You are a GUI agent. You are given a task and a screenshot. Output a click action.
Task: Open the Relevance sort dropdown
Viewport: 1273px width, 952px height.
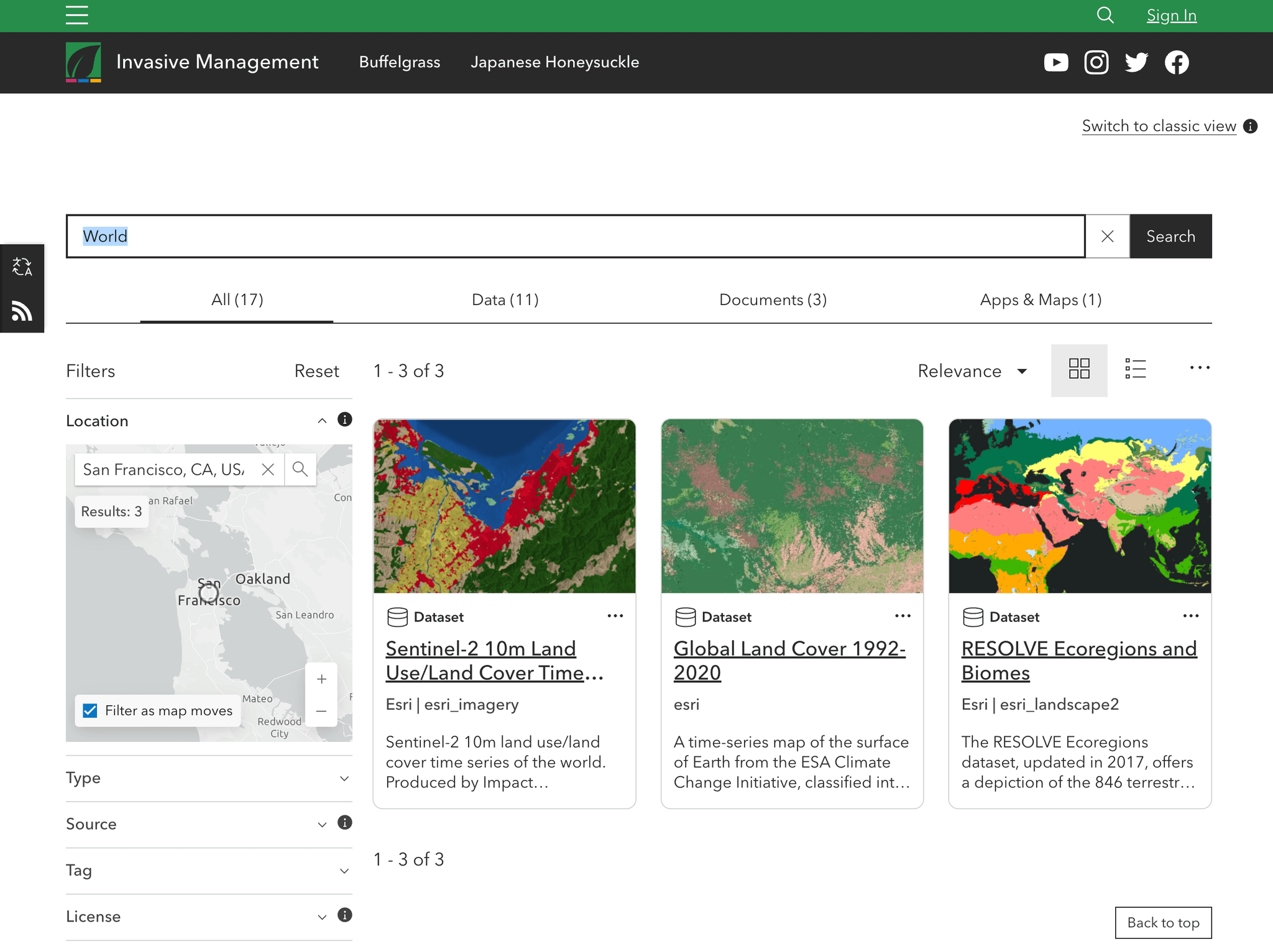coord(972,370)
